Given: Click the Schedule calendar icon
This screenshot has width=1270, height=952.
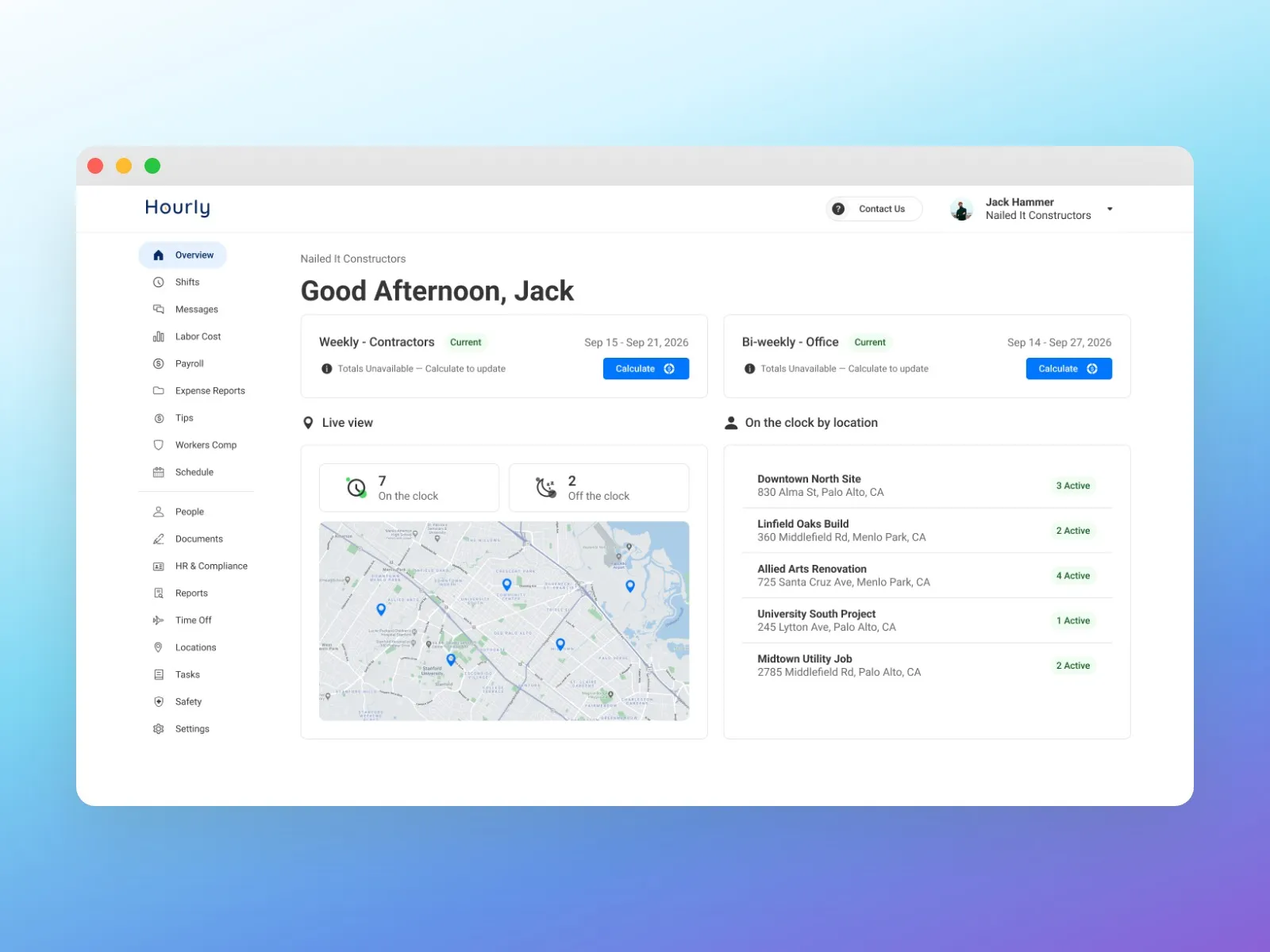Looking at the screenshot, I should point(158,472).
